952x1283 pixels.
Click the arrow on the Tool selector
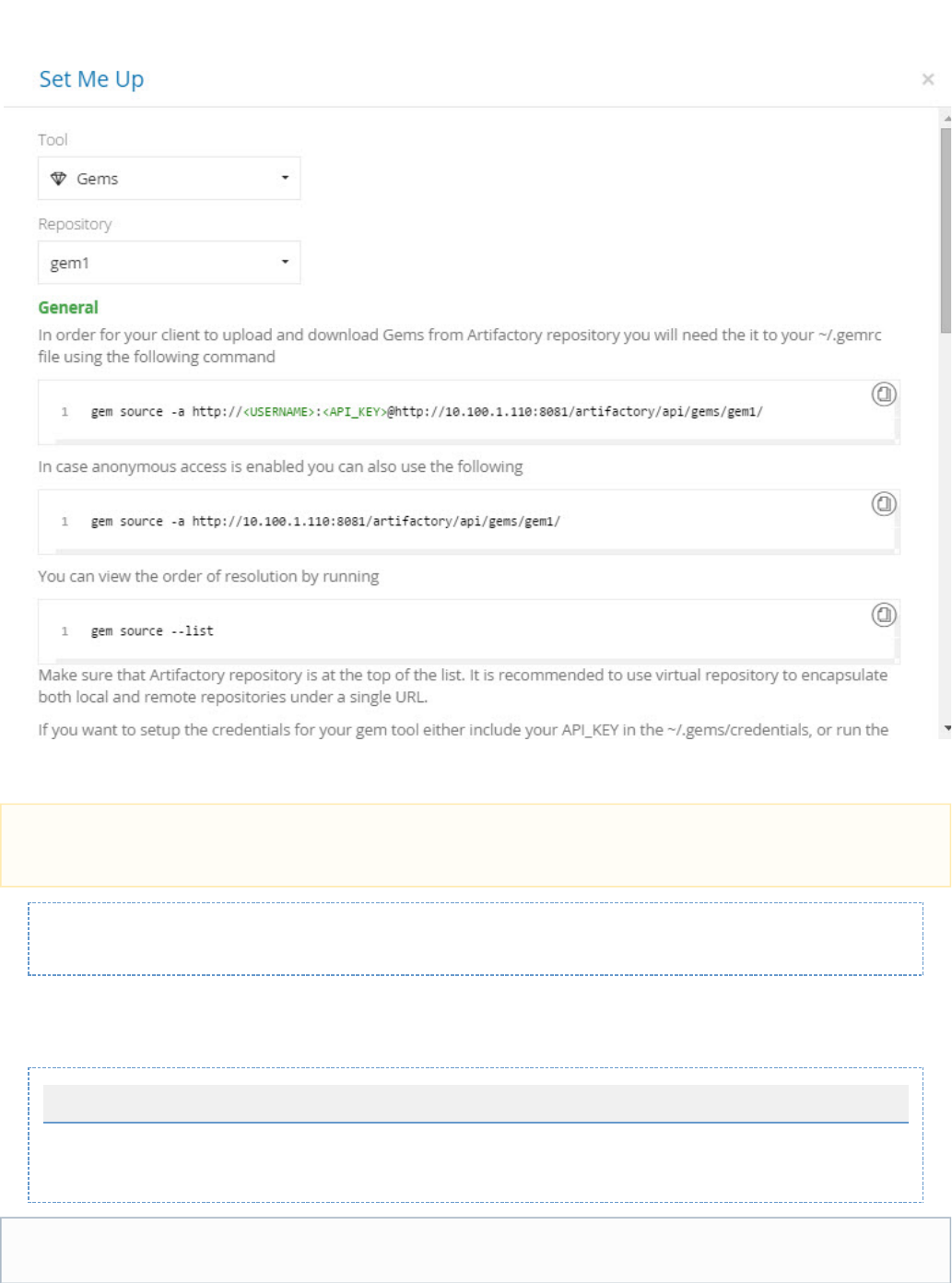(285, 178)
